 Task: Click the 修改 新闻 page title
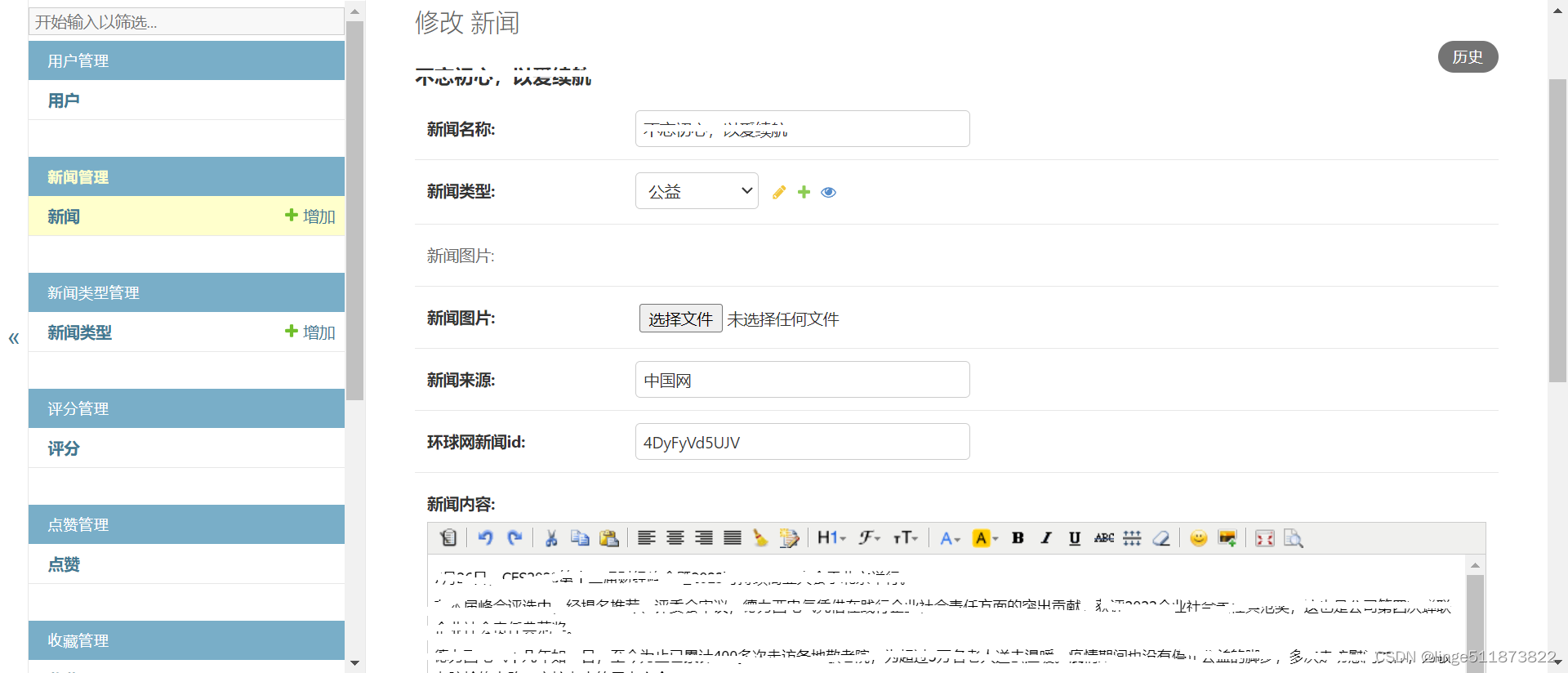coord(467,23)
